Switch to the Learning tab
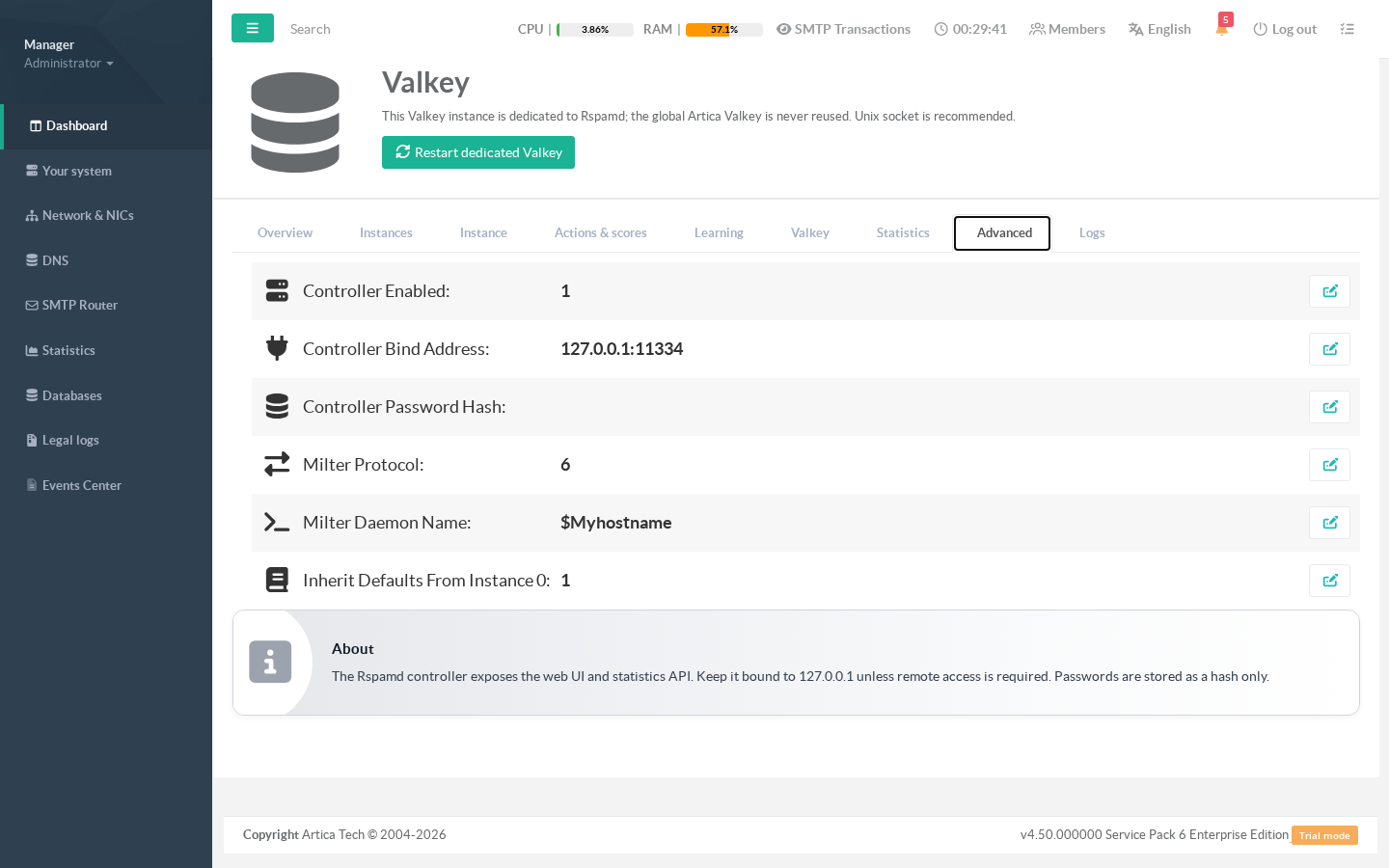Viewport: 1389px width, 868px height. coord(719,233)
